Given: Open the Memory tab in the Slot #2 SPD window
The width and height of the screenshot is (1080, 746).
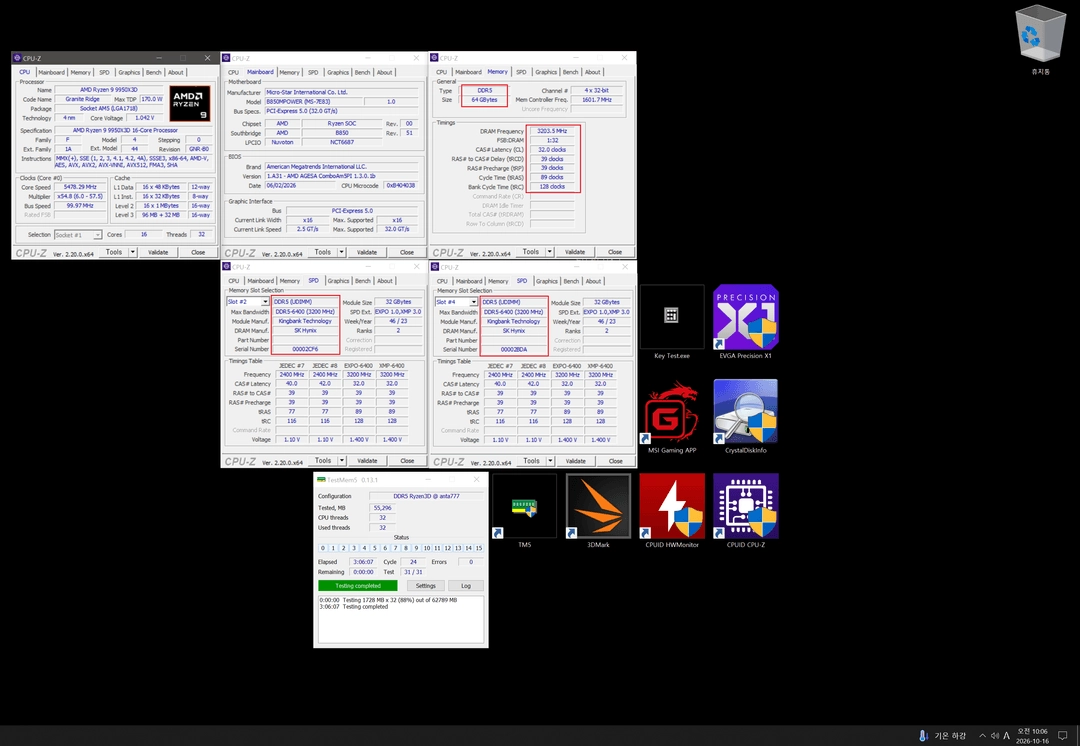Looking at the screenshot, I should 289,281.
